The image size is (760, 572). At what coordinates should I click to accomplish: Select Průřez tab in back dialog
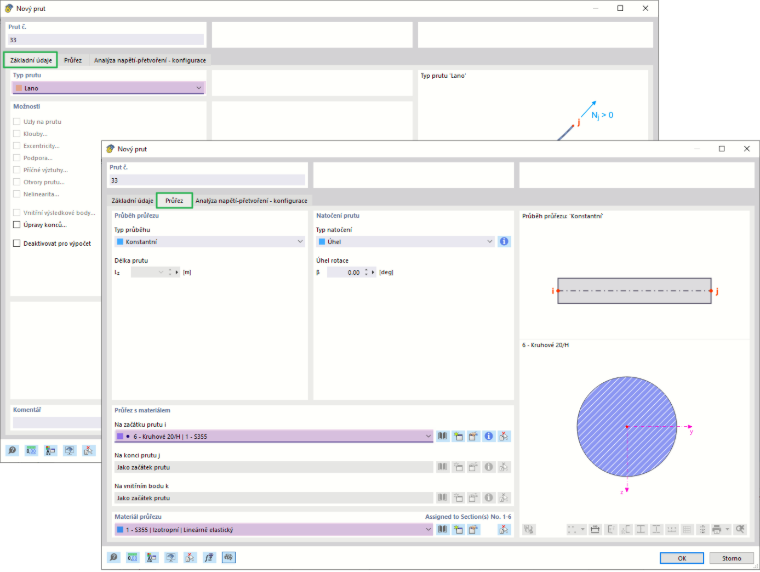coord(73,60)
